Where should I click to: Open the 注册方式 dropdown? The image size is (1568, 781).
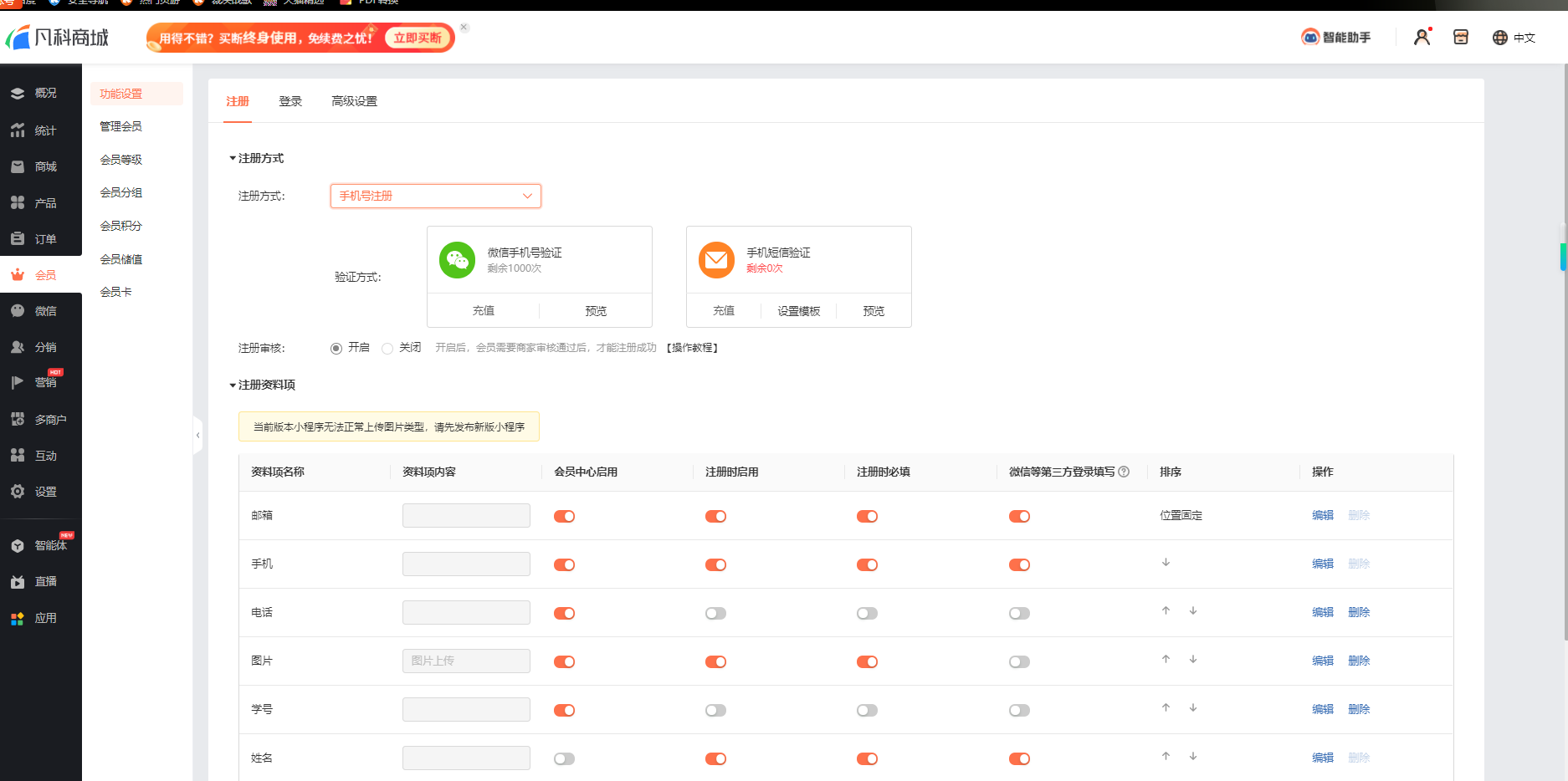pos(435,196)
